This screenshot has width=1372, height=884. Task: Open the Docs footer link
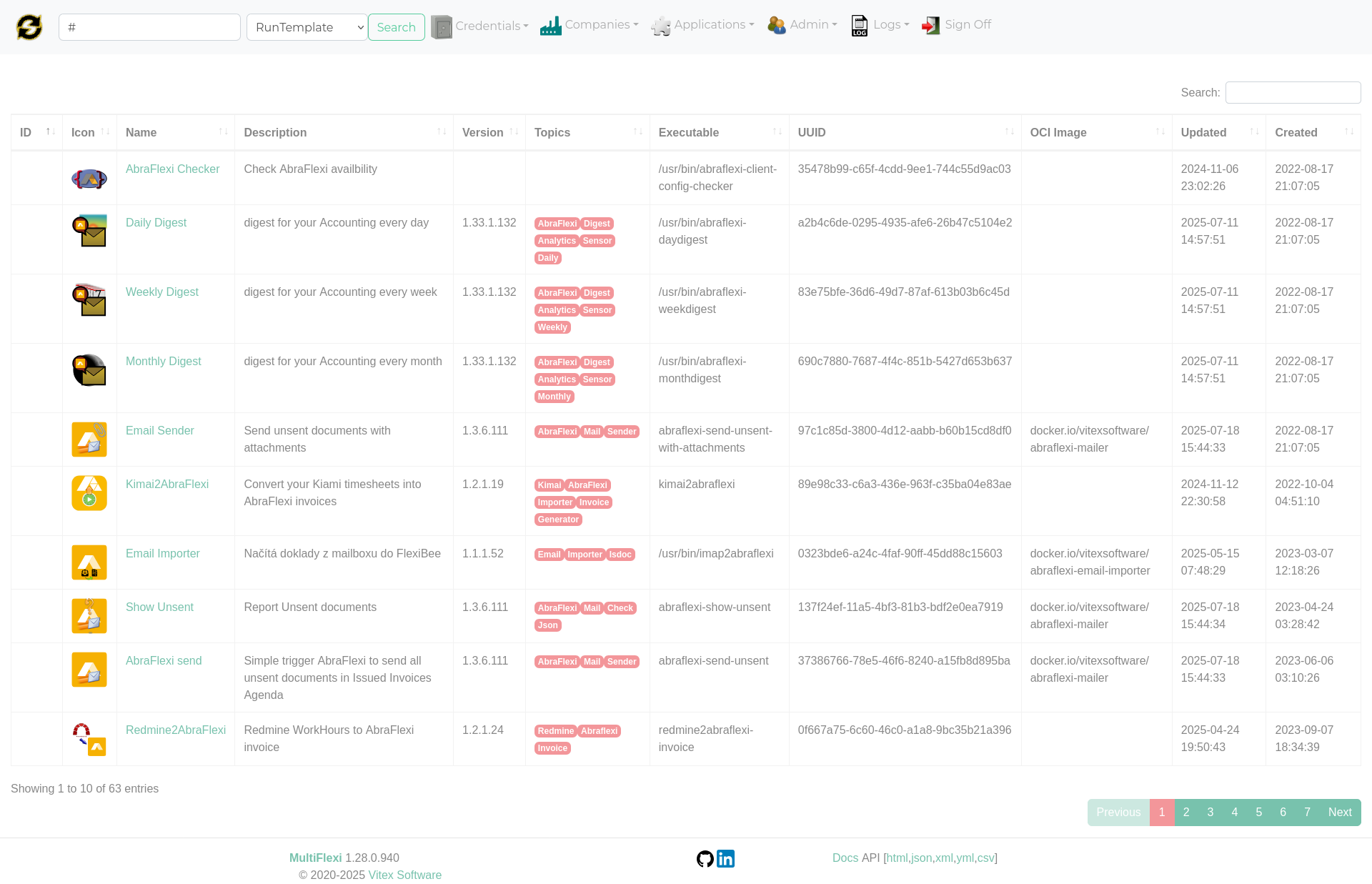click(x=845, y=858)
